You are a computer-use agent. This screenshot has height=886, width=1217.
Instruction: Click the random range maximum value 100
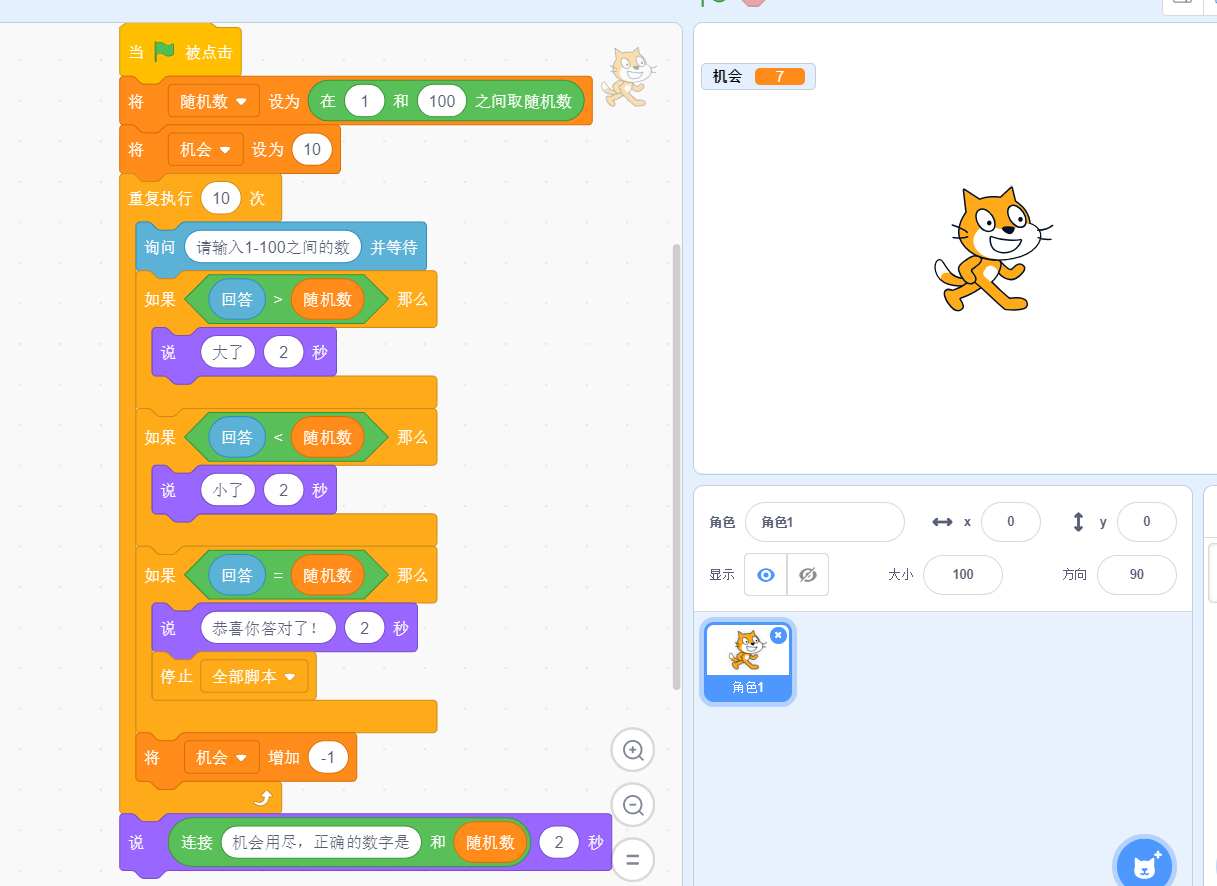click(442, 101)
